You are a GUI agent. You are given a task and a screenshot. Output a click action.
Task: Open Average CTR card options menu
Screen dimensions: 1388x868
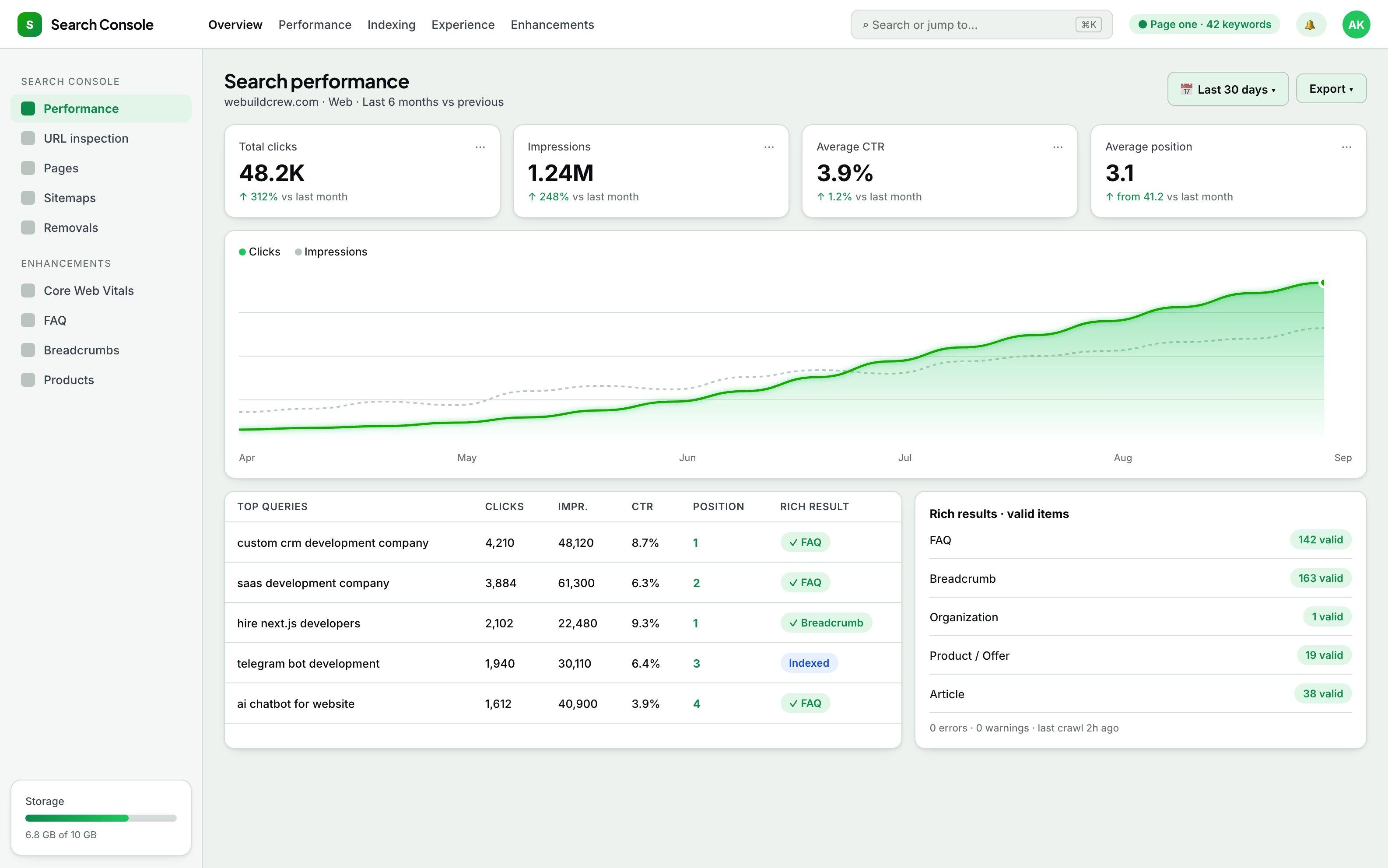(x=1057, y=147)
